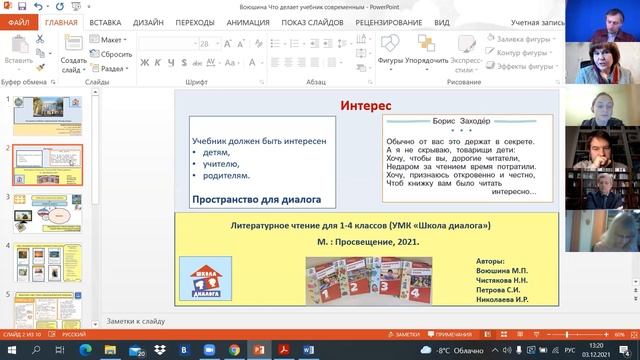Click the Фигуры shapes icon
The width and height of the screenshot is (640, 360).
[390, 44]
